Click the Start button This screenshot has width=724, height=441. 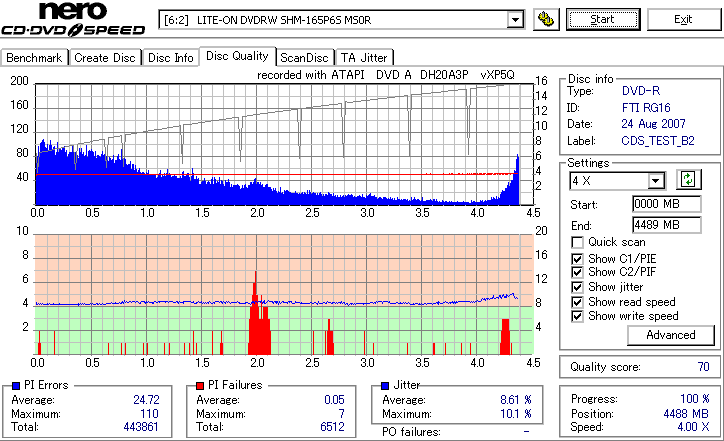point(603,19)
